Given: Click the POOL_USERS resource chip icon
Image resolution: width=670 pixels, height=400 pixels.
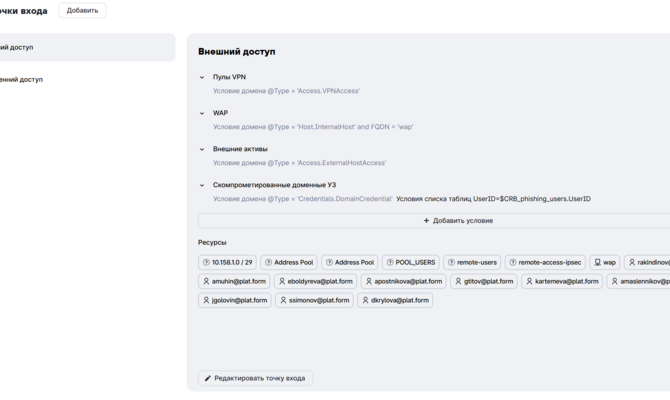Looking at the screenshot, I should coord(390,262).
